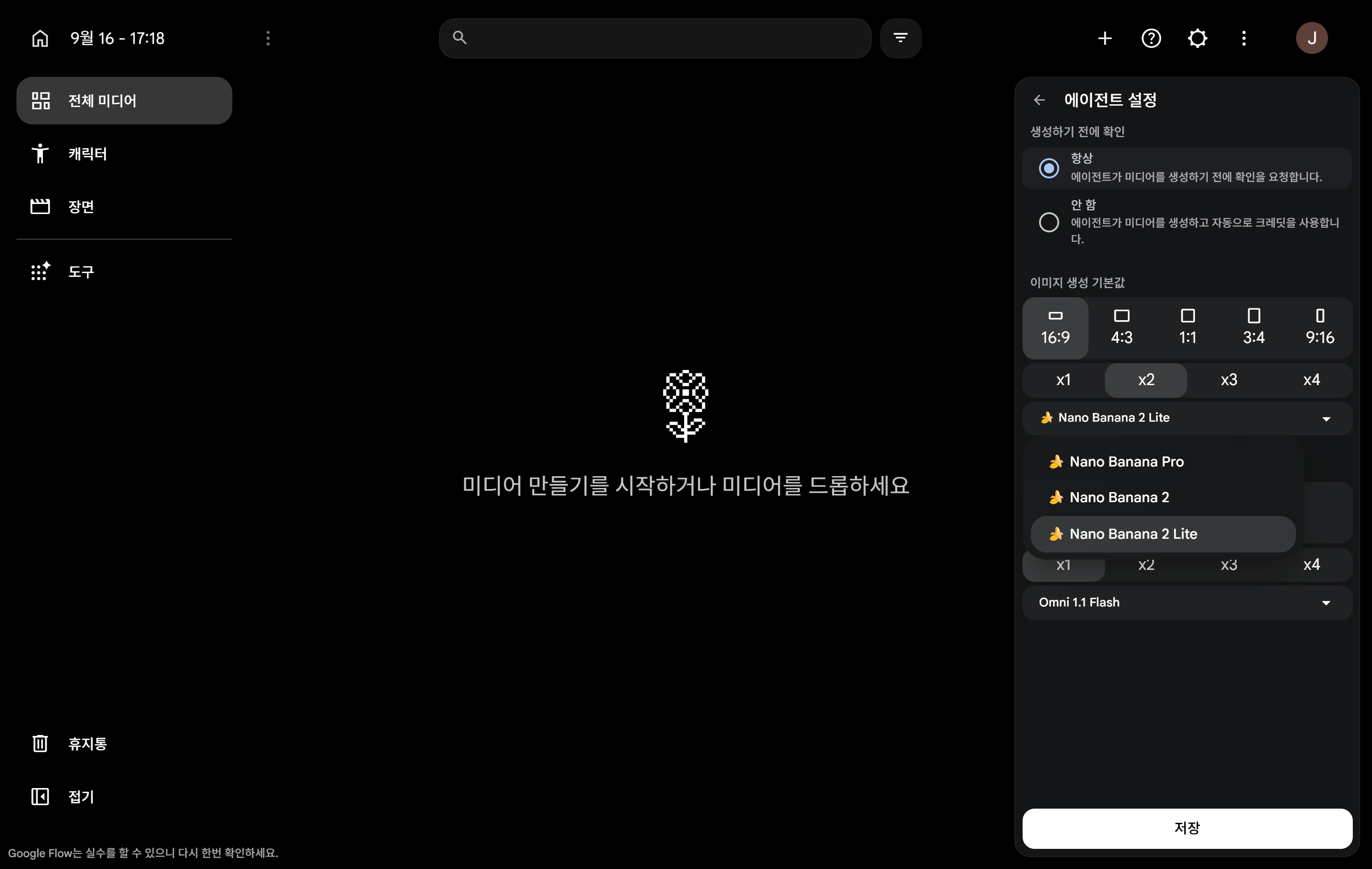Screen dimensions: 1372x869
Task: Select the 항상 radio option
Action: click(x=1048, y=168)
